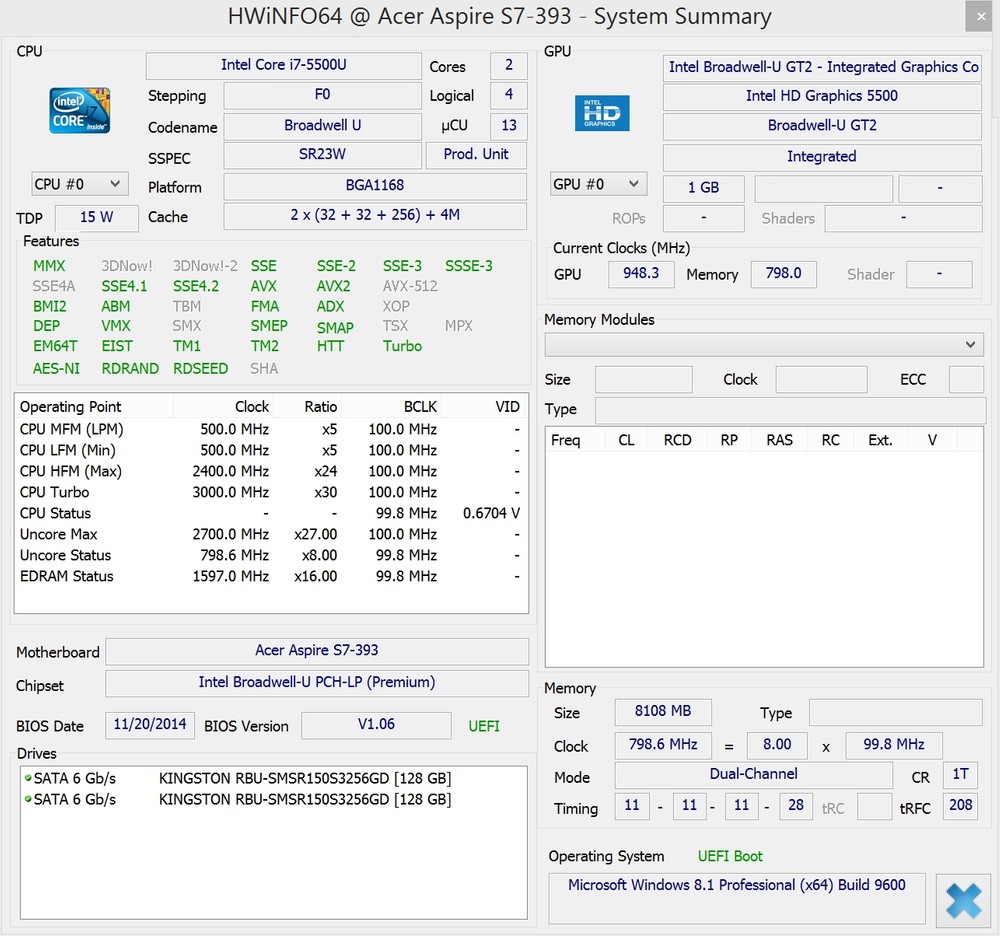Click the AES-NI feature label
The image size is (1000, 936).
(56, 369)
